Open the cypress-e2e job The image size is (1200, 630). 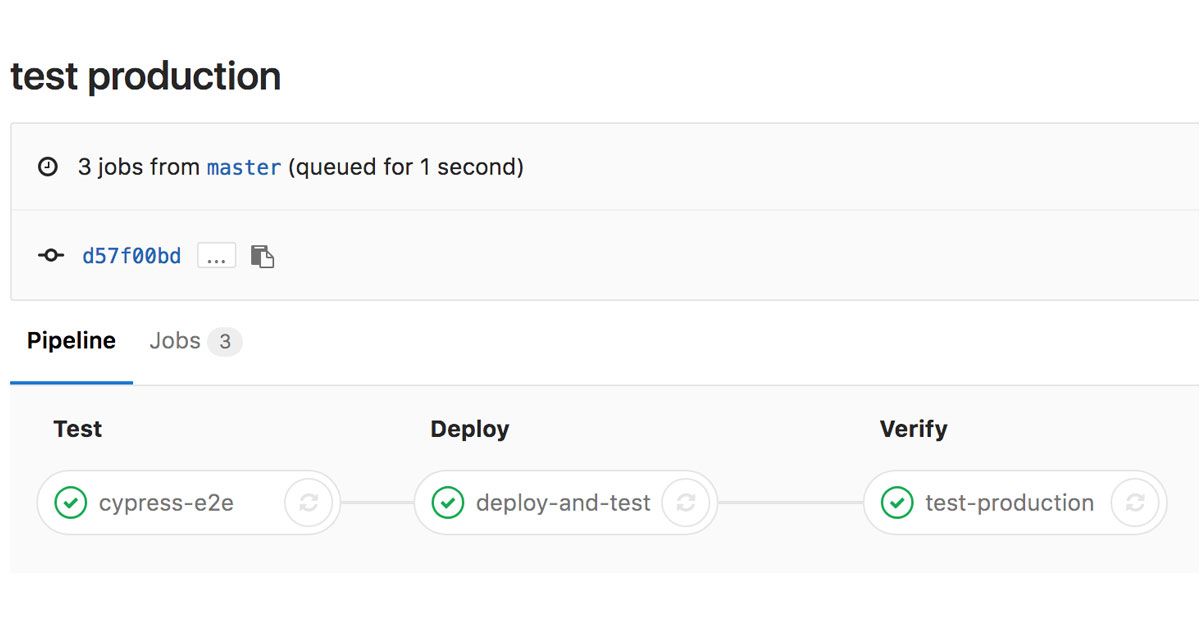(166, 502)
